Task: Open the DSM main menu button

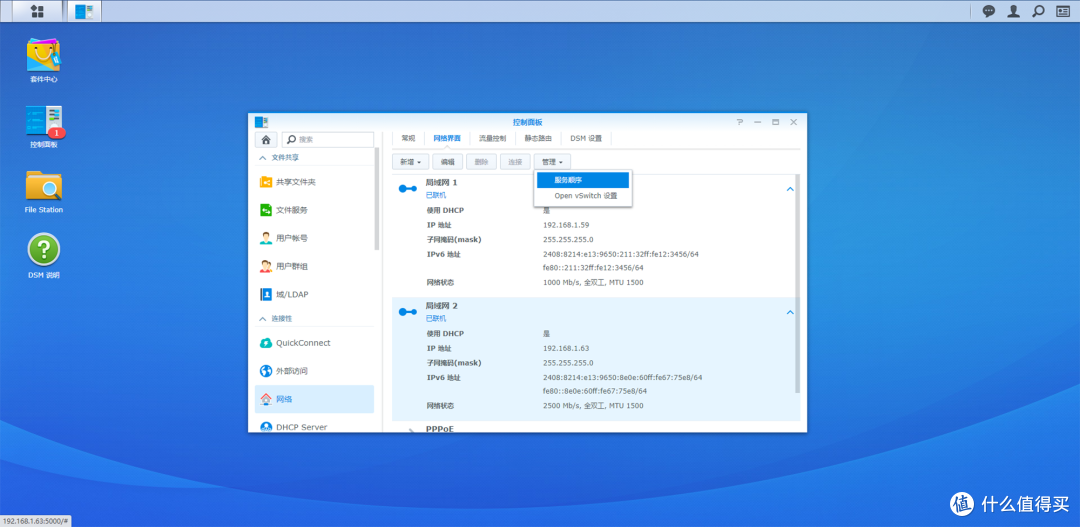Action: (x=37, y=11)
